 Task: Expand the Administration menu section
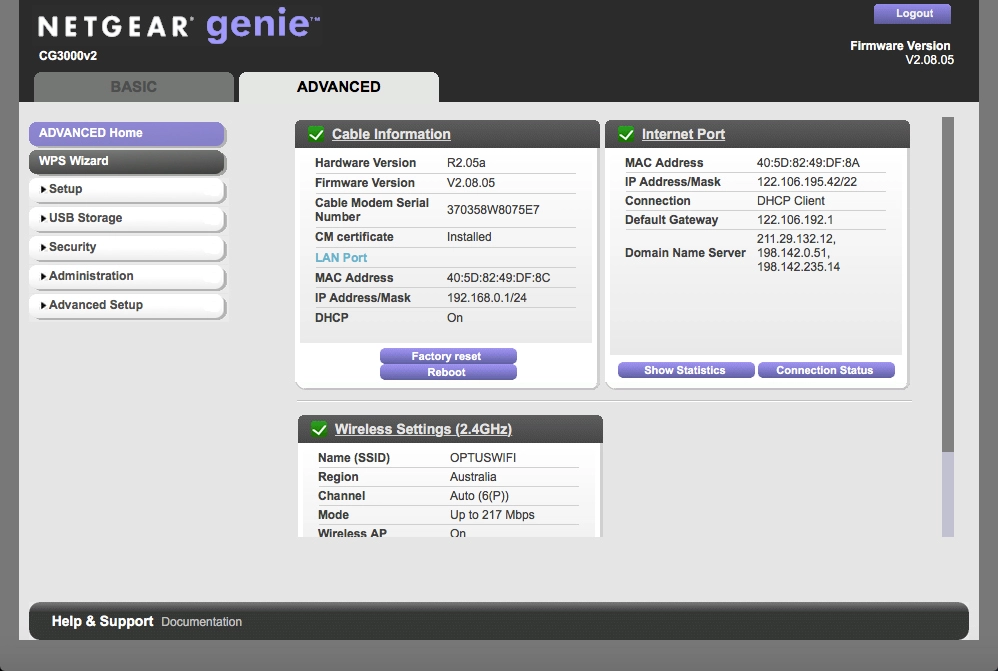pos(127,276)
